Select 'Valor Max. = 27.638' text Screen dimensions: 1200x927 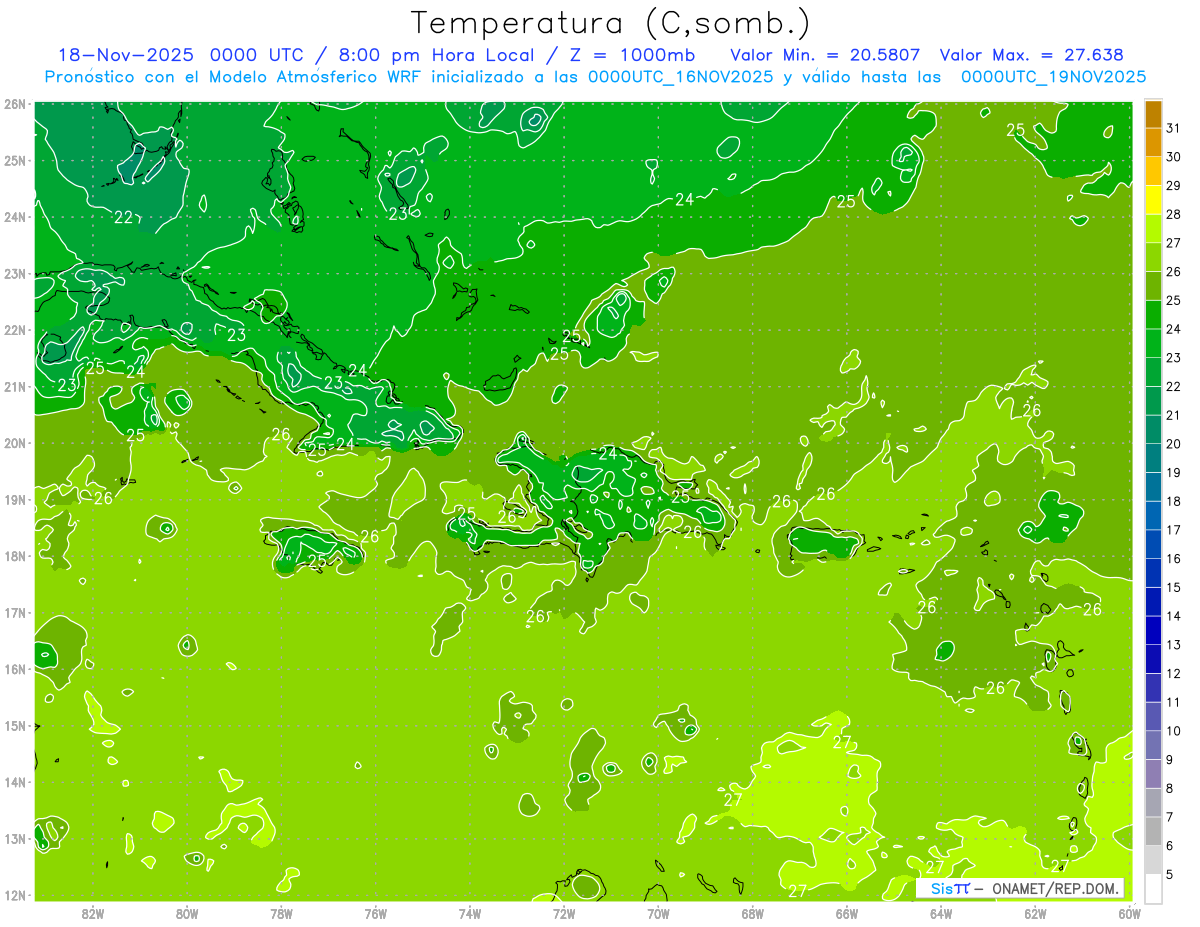1032,55
